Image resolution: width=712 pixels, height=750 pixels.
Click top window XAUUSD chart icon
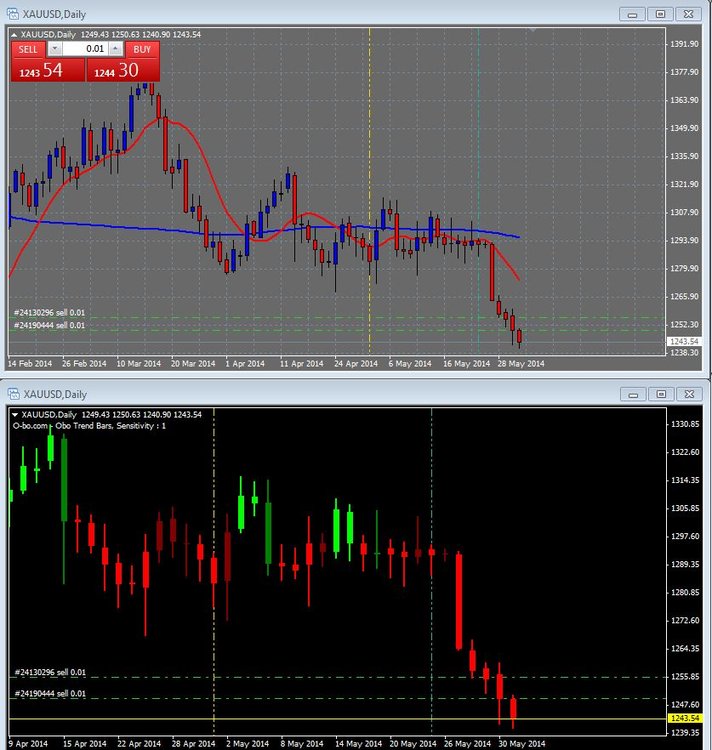[13, 14]
